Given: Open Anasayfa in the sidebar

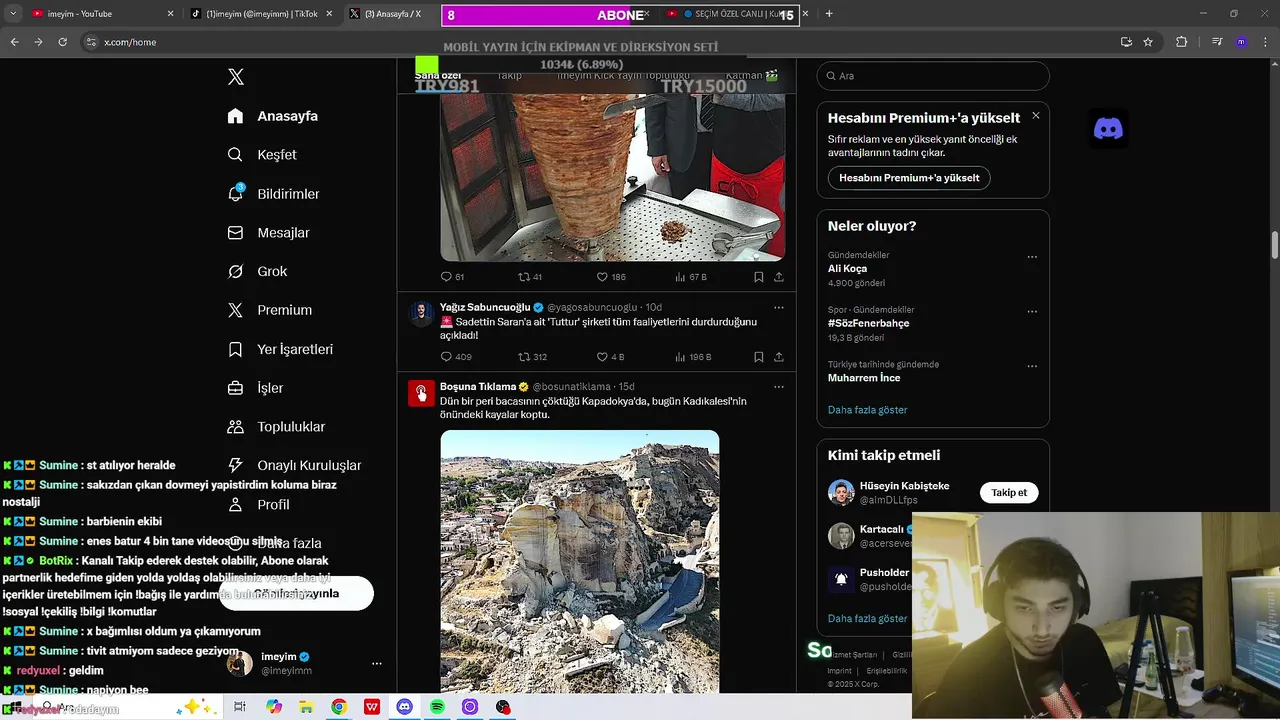Looking at the screenshot, I should [273, 116].
